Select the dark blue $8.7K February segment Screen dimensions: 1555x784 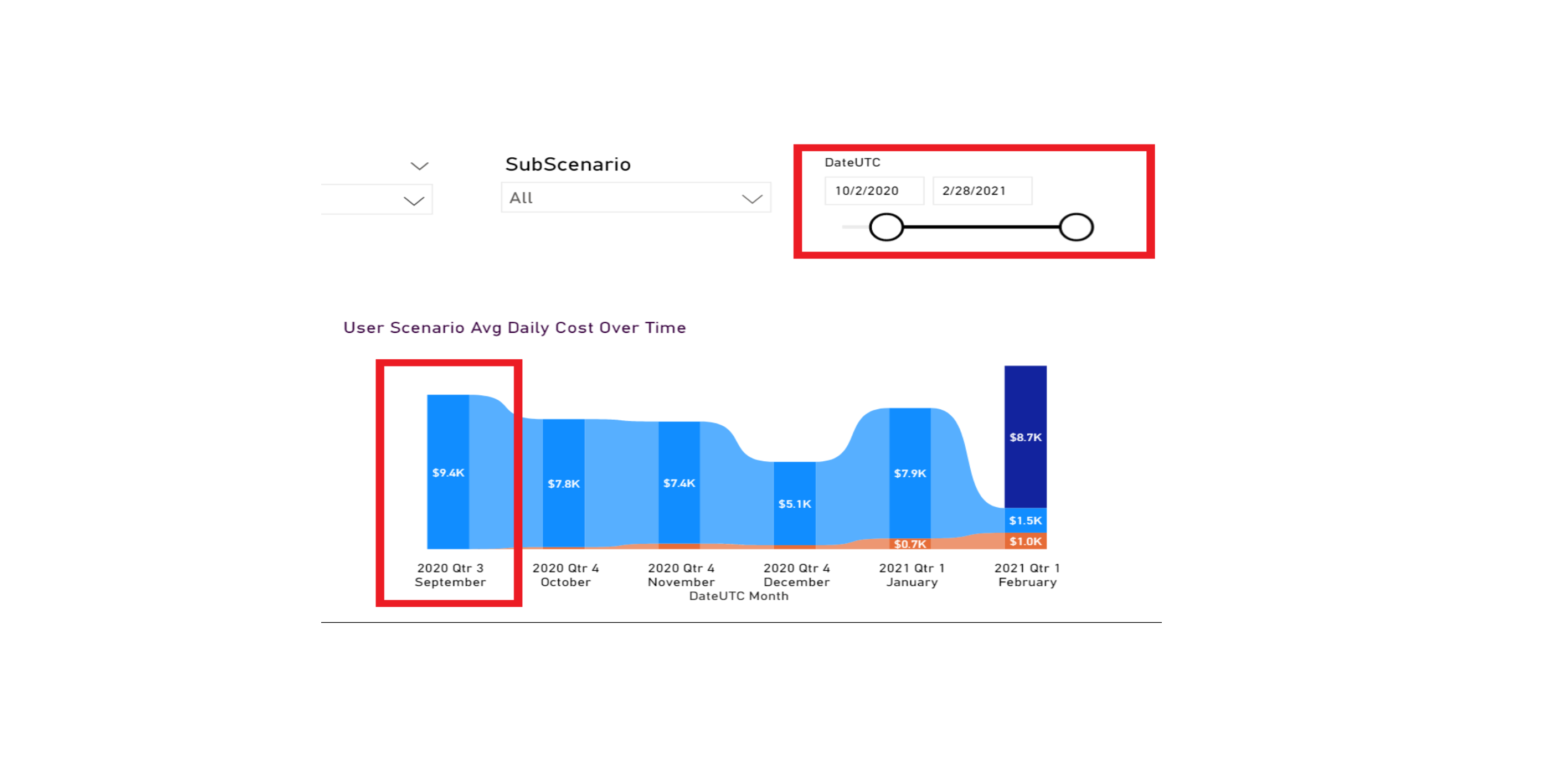[x=1026, y=436]
